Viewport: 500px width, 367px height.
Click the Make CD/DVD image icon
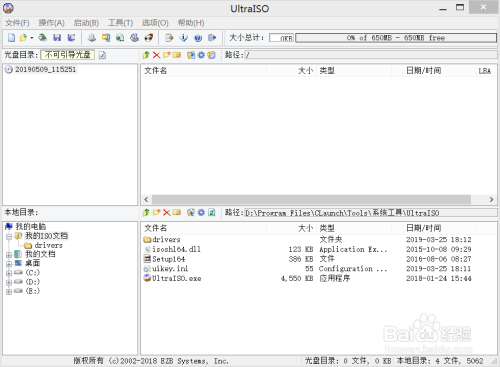pos(92,38)
